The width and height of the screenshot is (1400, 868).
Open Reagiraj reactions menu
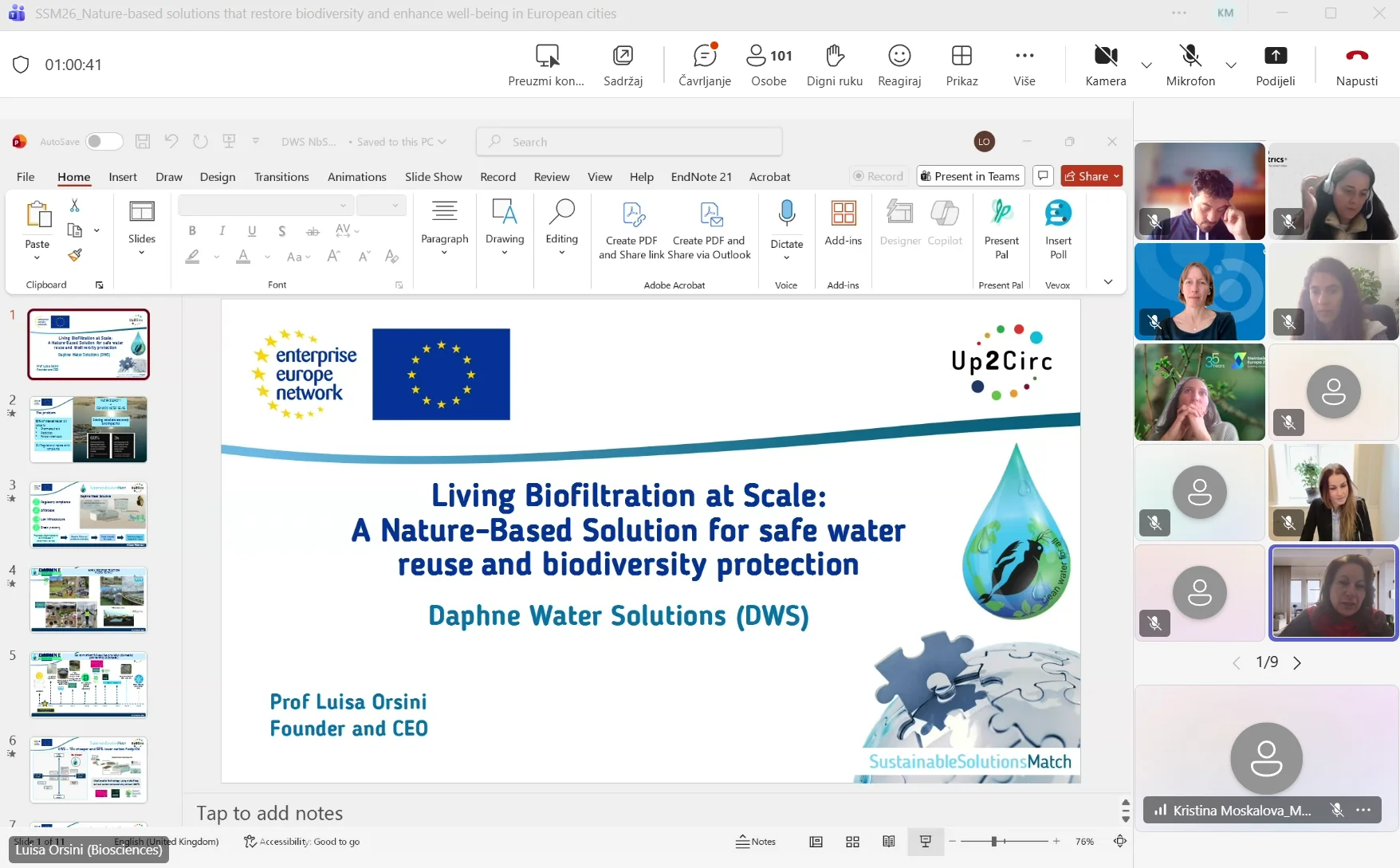pos(899,56)
